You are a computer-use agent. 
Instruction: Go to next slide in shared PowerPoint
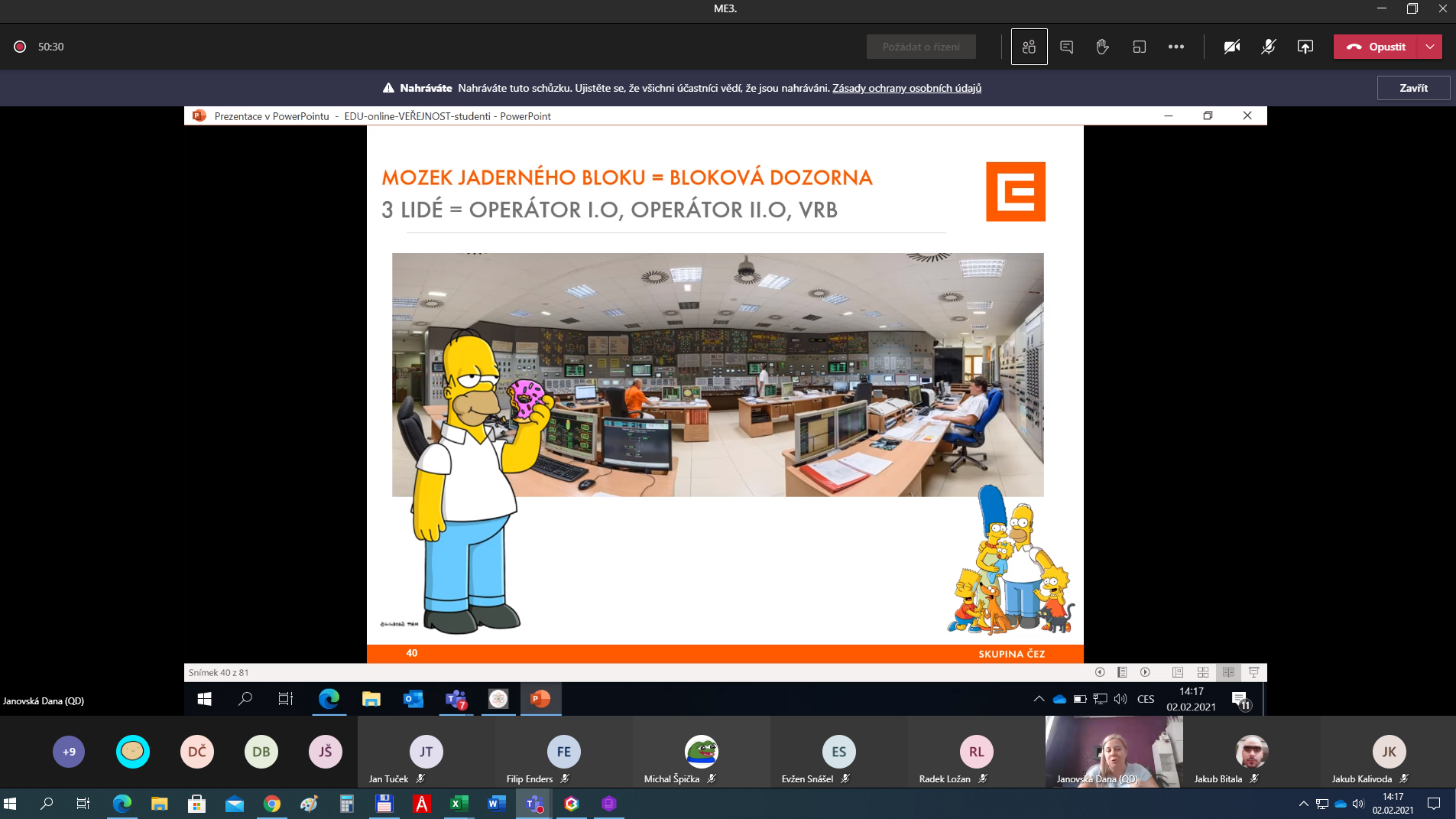tap(1145, 672)
